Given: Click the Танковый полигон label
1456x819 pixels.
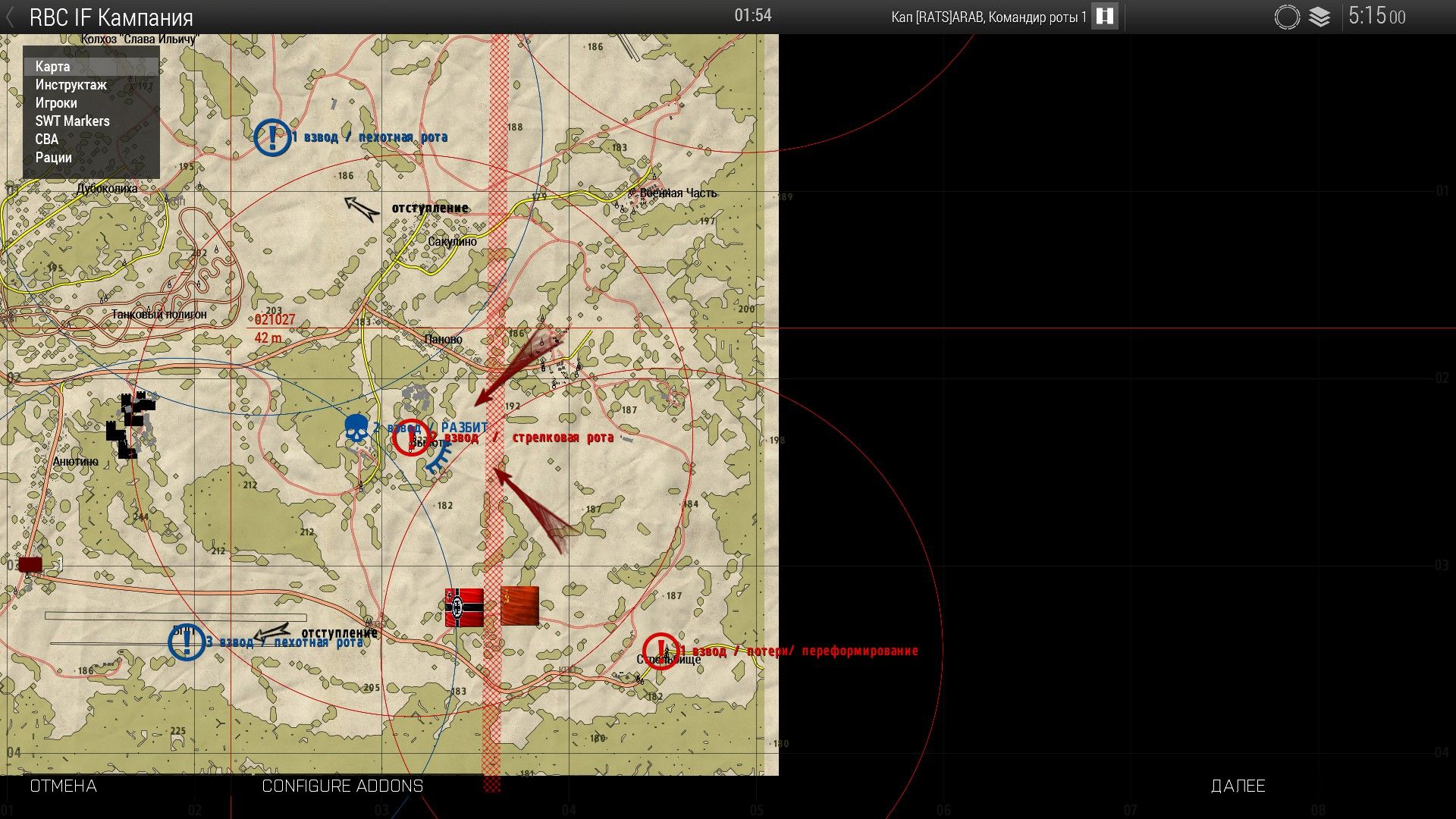Looking at the screenshot, I should [x=159, y=314].
